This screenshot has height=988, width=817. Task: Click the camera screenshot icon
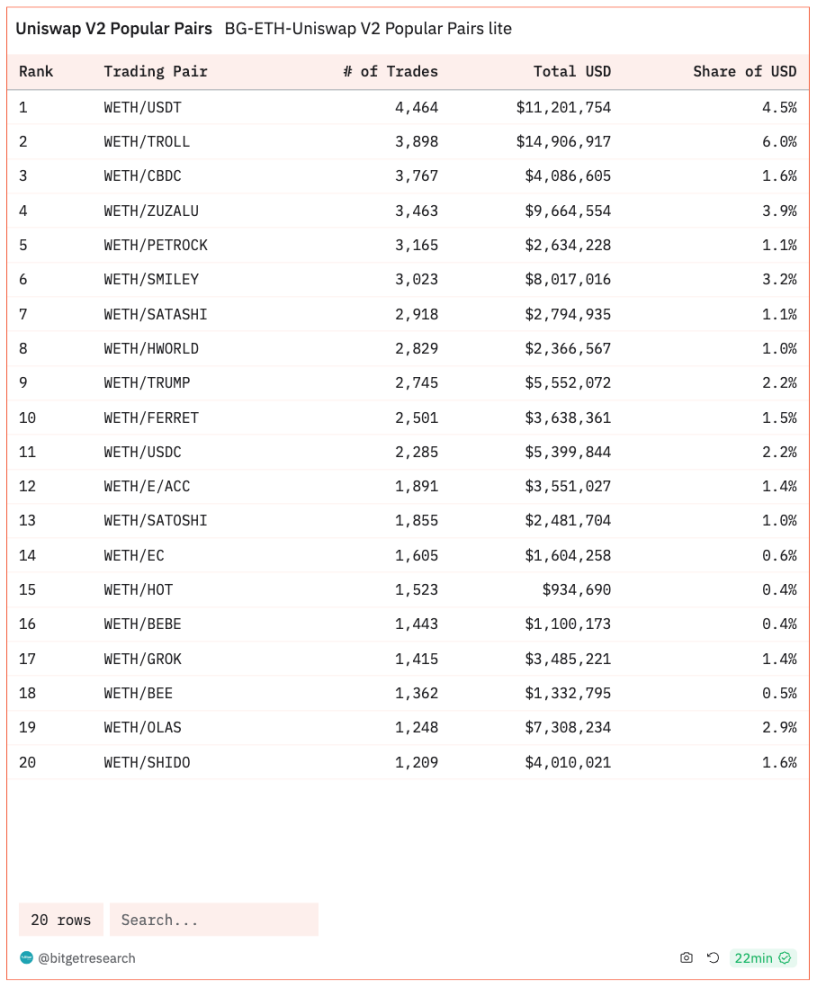(686, 958)
